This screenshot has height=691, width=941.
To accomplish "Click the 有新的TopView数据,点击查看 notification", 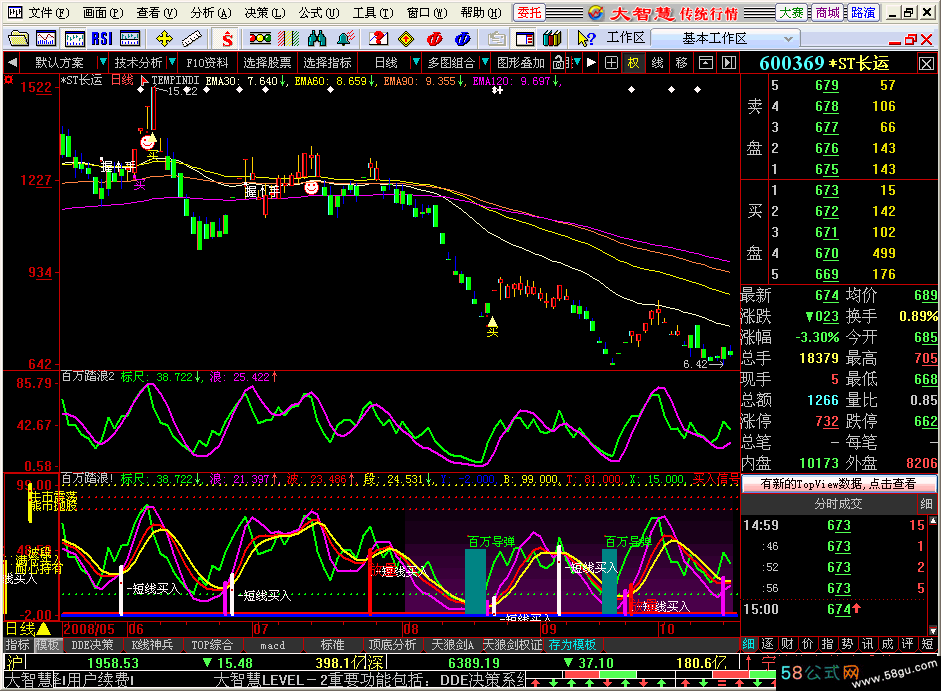I will pos(838,484).
